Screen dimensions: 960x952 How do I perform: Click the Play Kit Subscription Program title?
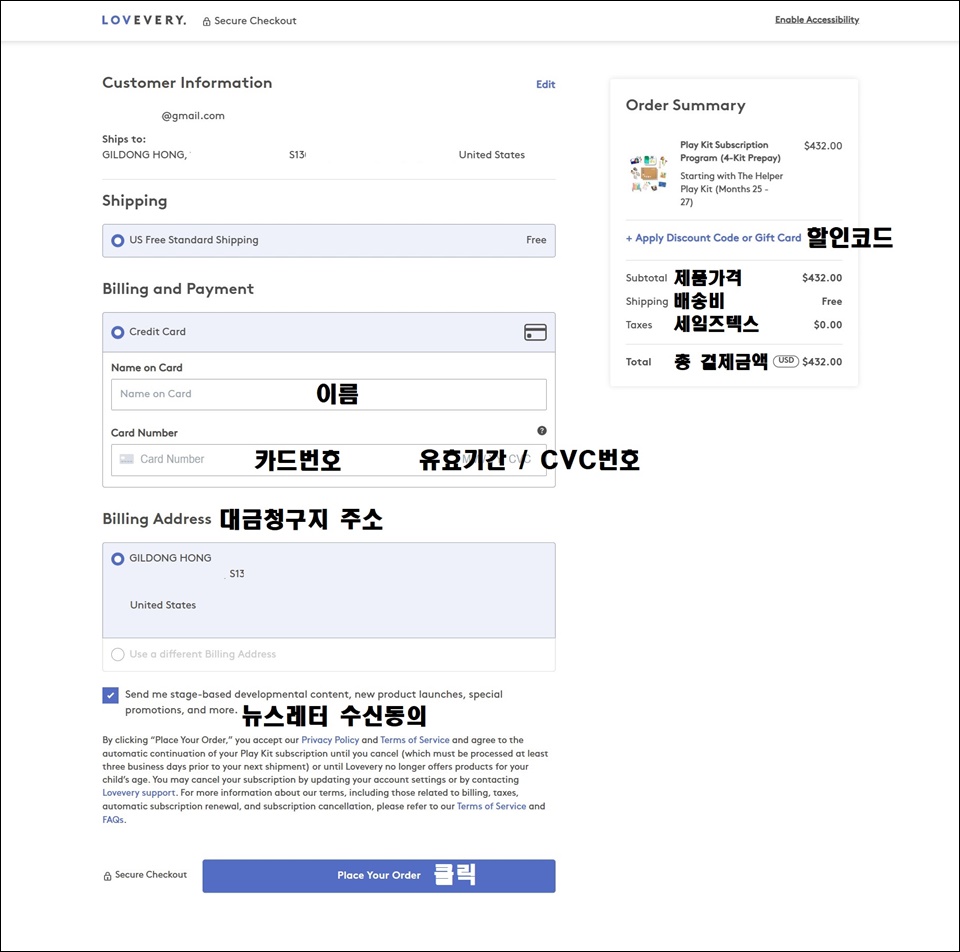coord(730,151)
